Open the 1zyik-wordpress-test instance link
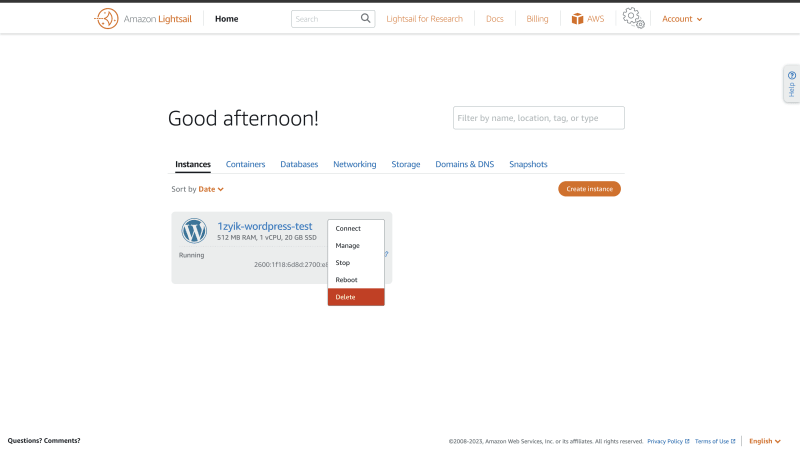 265,226
